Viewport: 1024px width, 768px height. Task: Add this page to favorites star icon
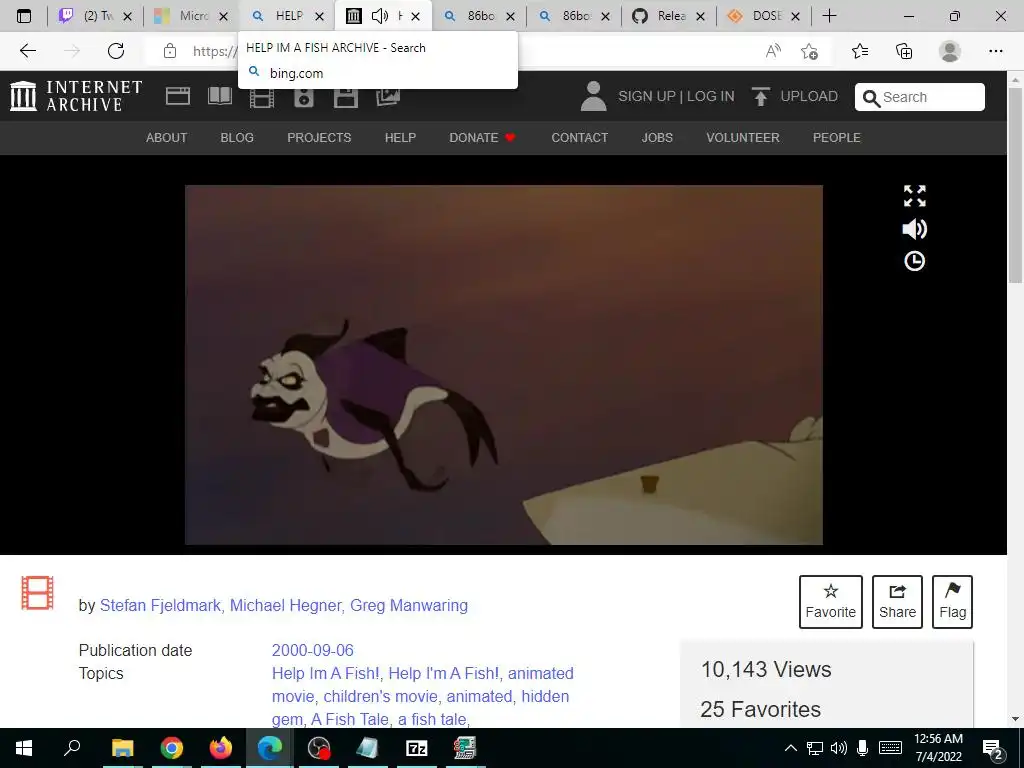809,51
